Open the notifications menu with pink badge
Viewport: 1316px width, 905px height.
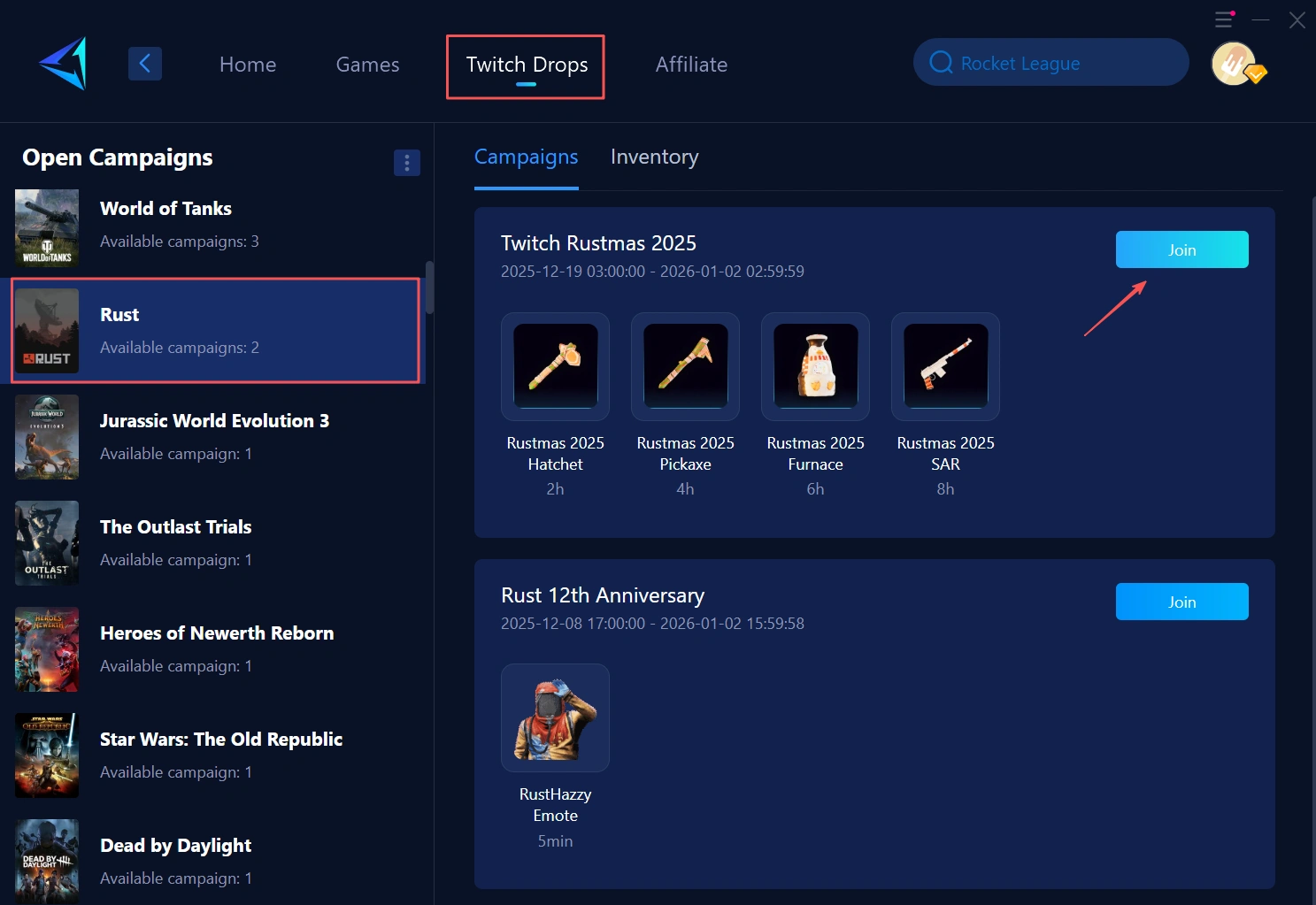pos(1225,18)
